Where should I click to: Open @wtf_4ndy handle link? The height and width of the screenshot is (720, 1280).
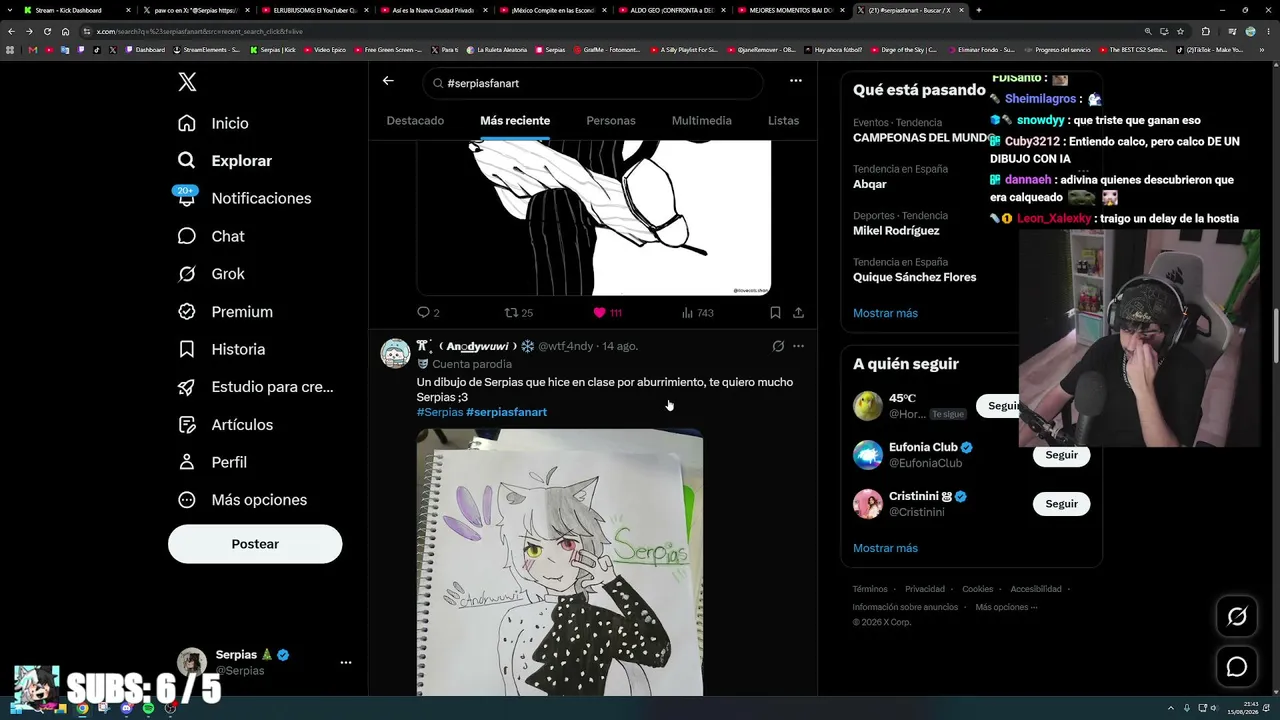click(566, 346)
